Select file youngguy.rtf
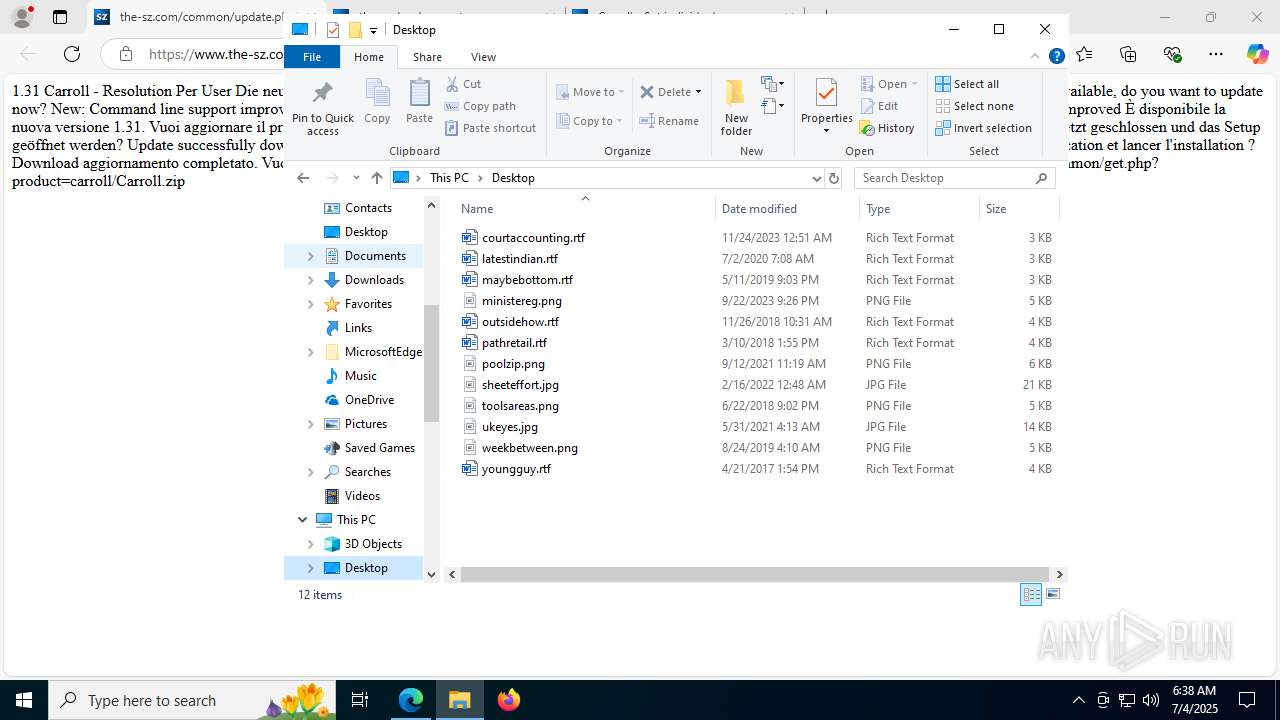 [516, 469]
